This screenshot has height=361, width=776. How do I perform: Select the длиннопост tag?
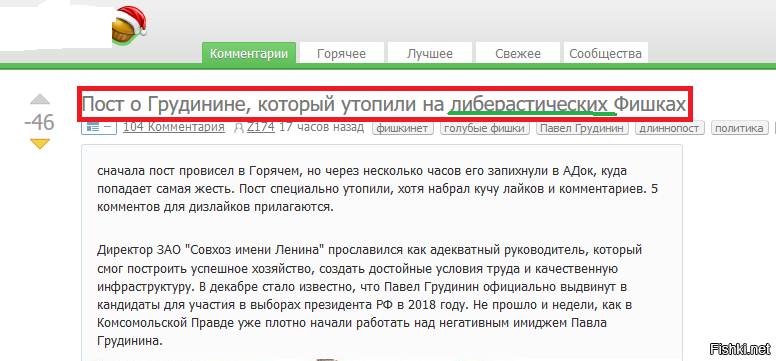(x=670, y=128)
